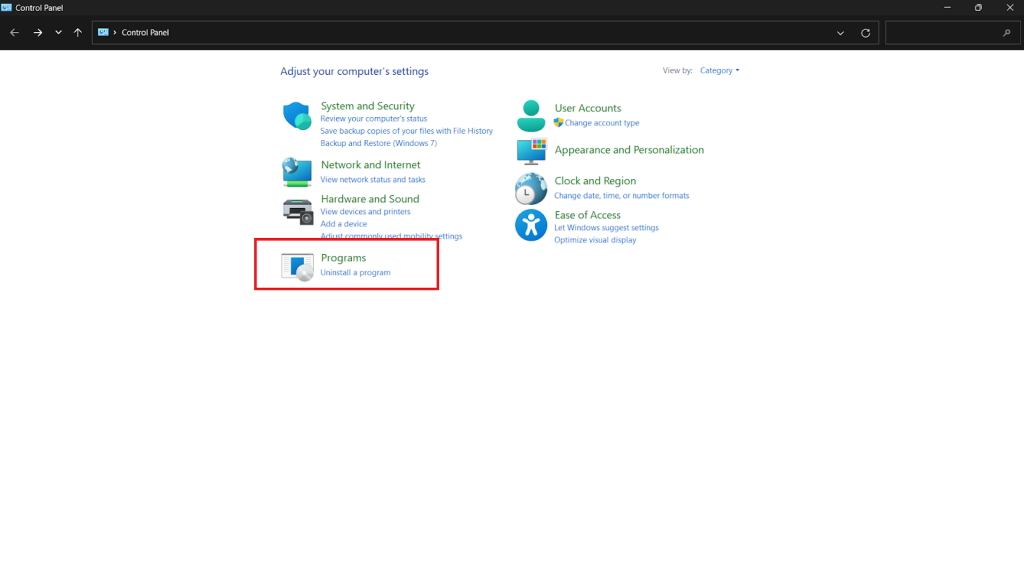Open the Hardware and Sound printer icon
1024x572 pixels.
pyautogui.click(x=298, y=212)
